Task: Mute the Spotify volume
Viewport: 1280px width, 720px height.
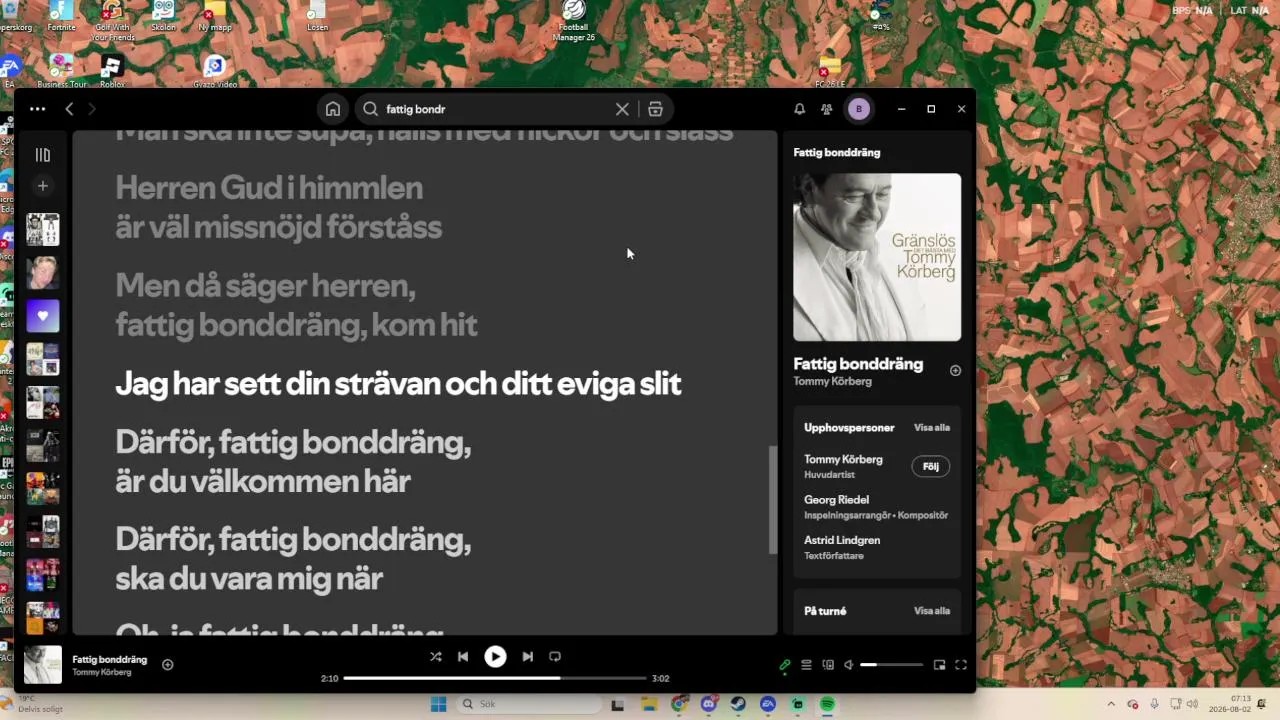Action: [x=848, y=665]
